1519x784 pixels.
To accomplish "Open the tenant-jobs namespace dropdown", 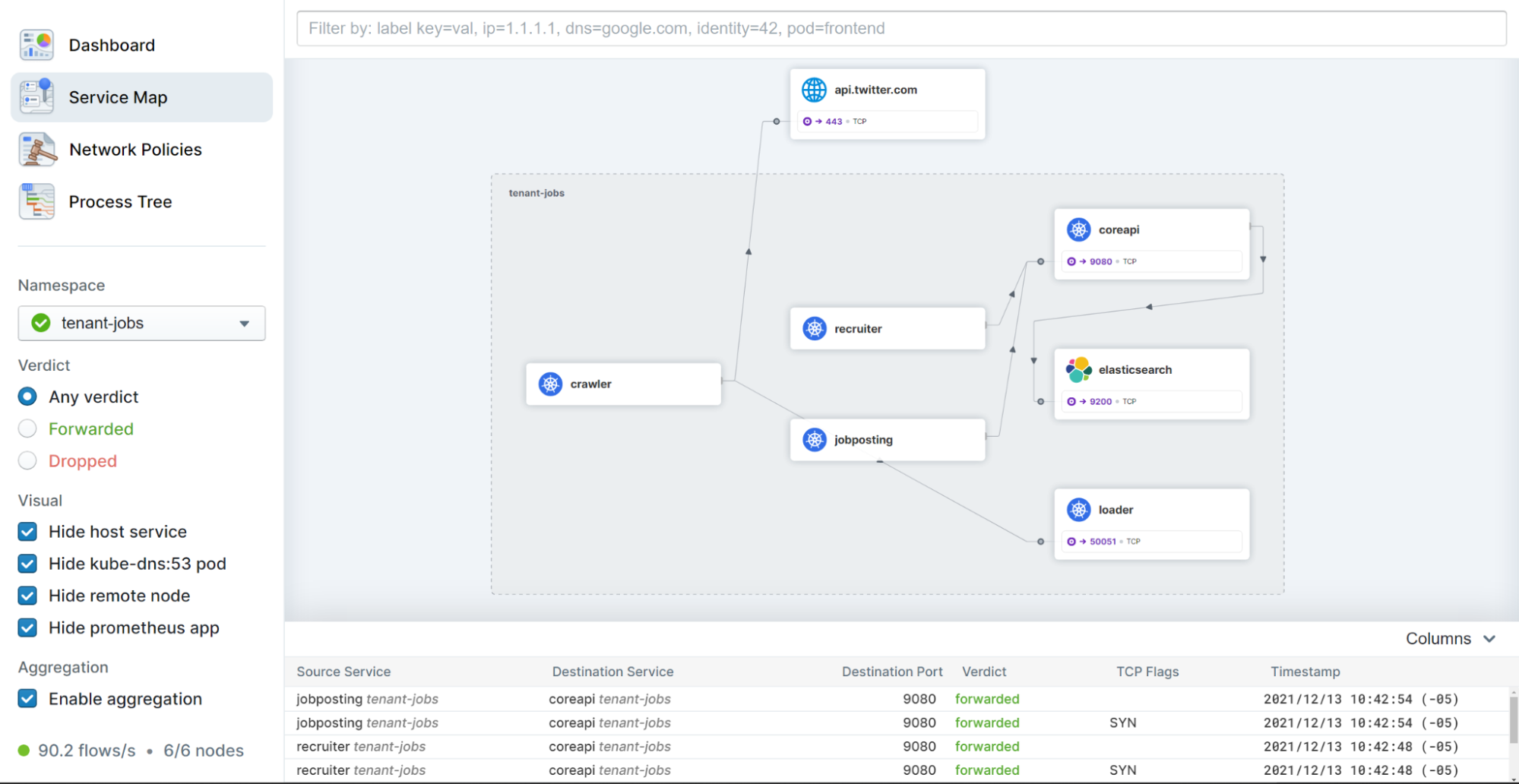I will tap(141, 324).
